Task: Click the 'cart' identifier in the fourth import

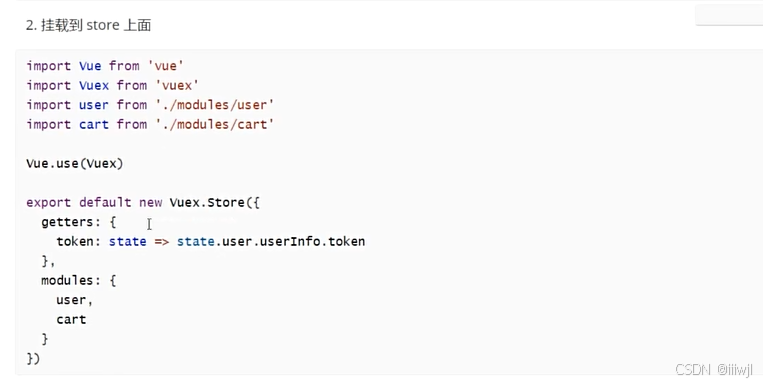Action: click(94, 124)
